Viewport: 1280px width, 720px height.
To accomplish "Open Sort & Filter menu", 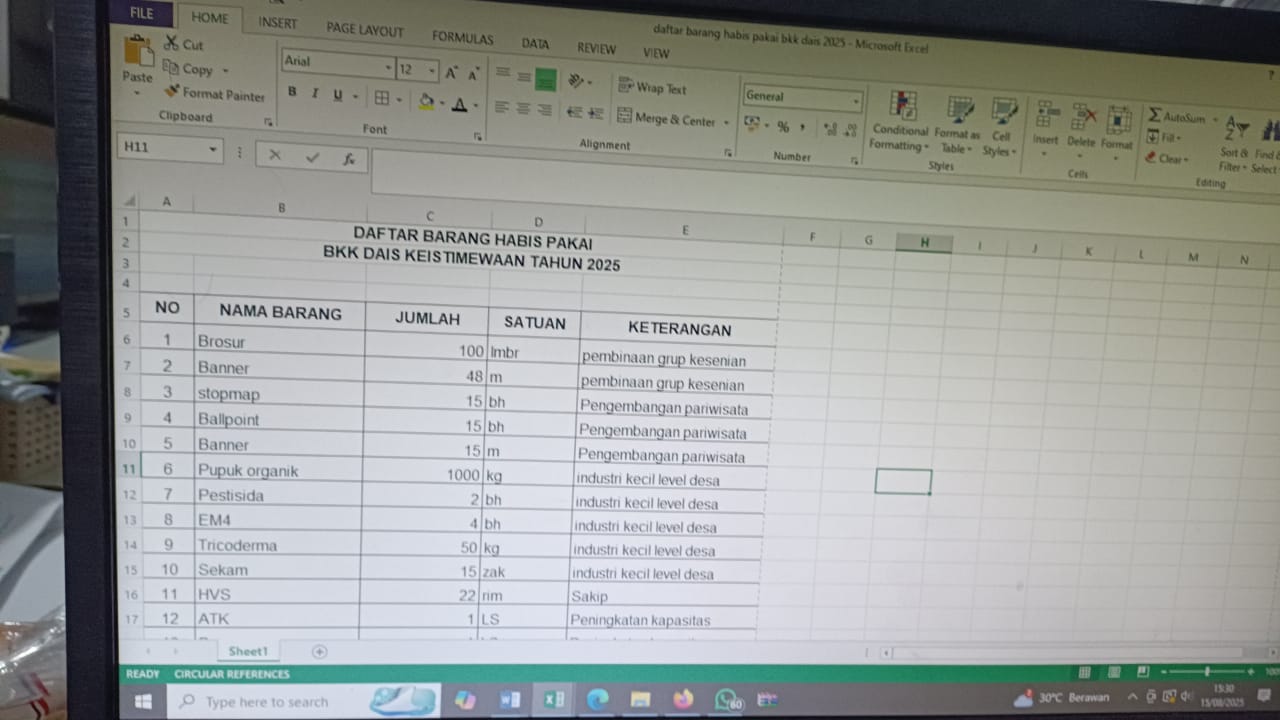I will pos(1235,142).
